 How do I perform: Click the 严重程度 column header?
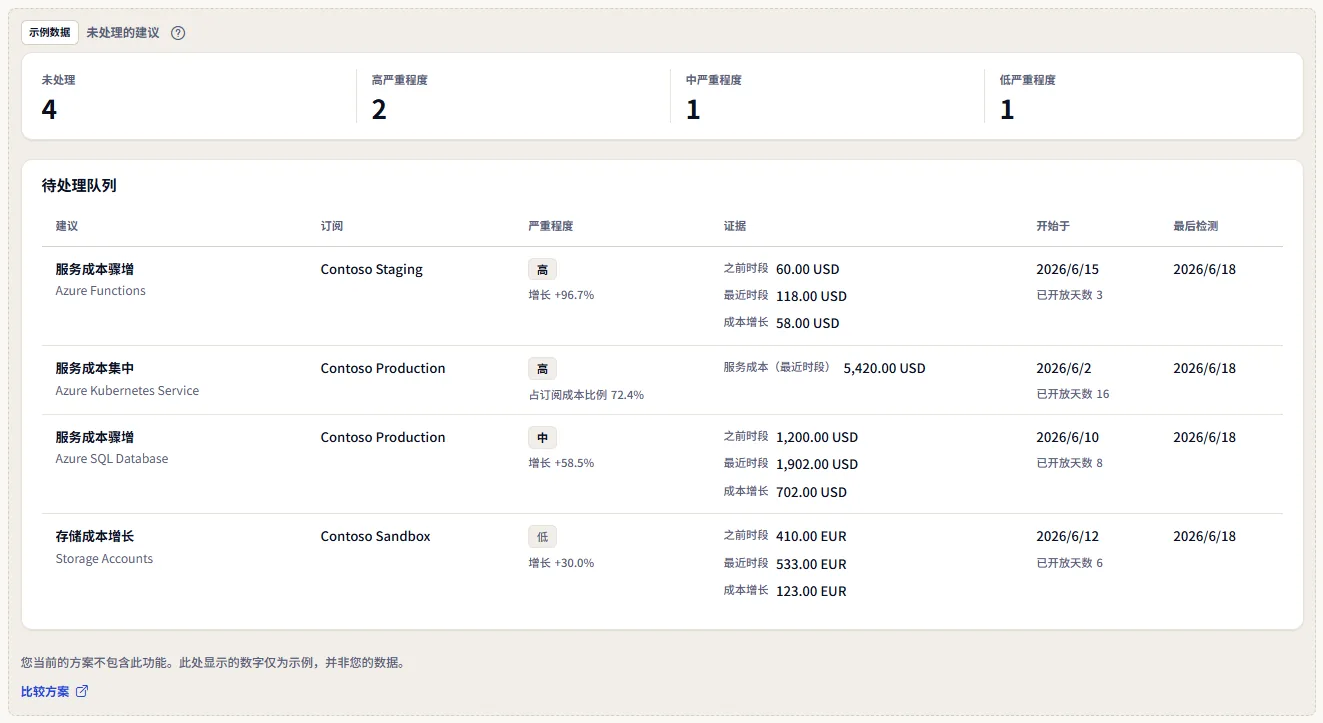pyautogui.click(x=551, y=226)
